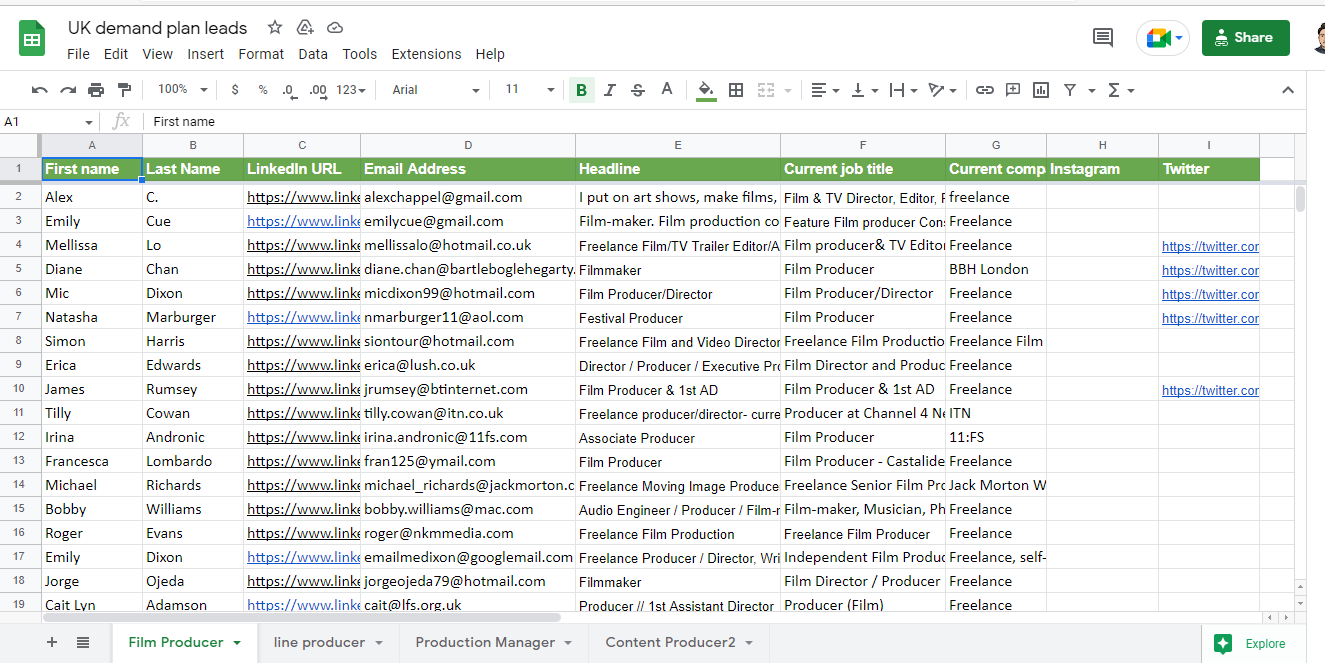Image resolution: width=1325 pixels, height=663 pixels.
Task: Click the insert link icon
Action: (x=985, y=90)
